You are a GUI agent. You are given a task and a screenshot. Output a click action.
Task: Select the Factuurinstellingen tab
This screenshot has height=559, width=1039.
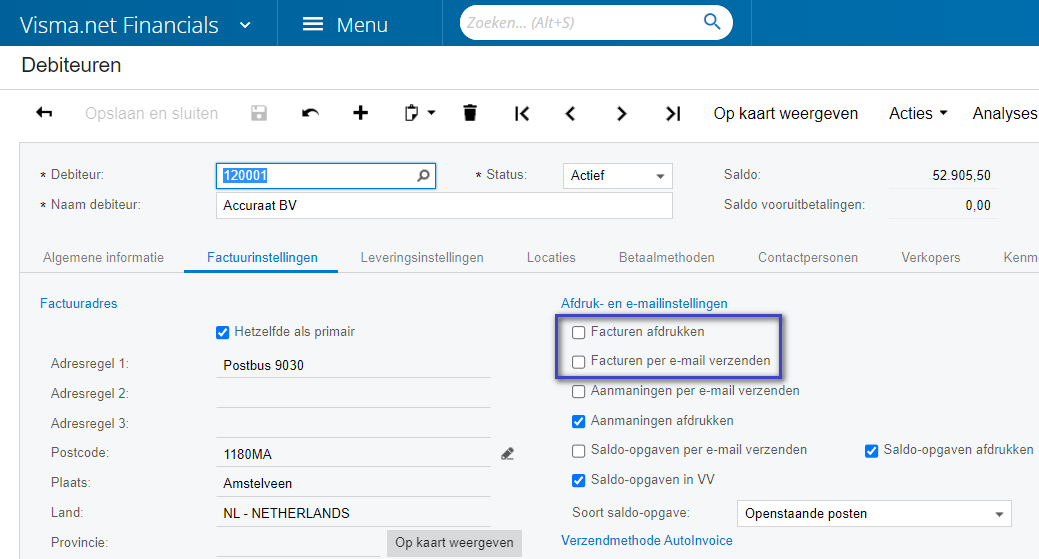point(262,258)
